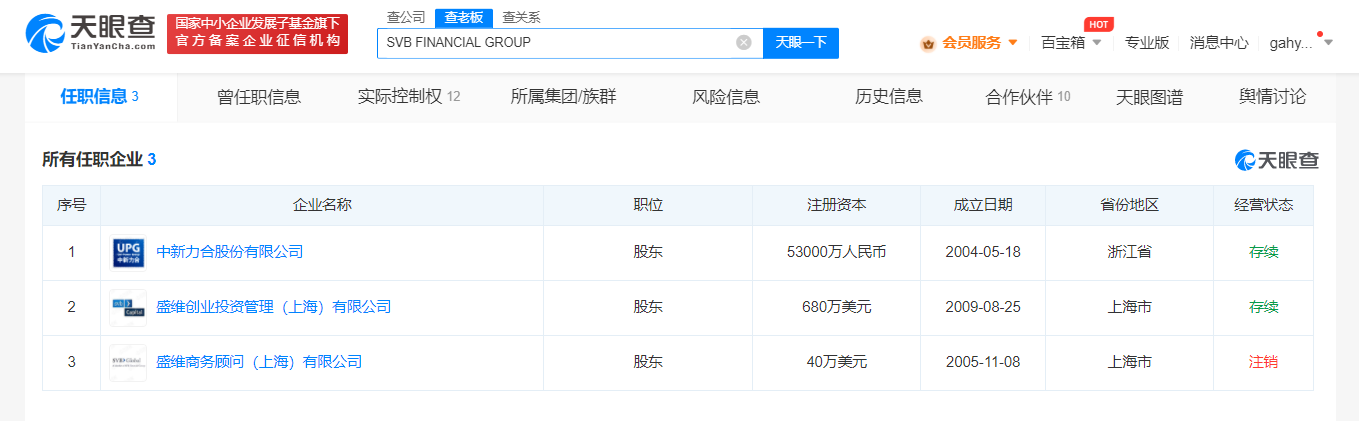1359x421 pixels.
Task: Open the 盛维创业投资管理(上海)有限公司 link
Action: 273,307
